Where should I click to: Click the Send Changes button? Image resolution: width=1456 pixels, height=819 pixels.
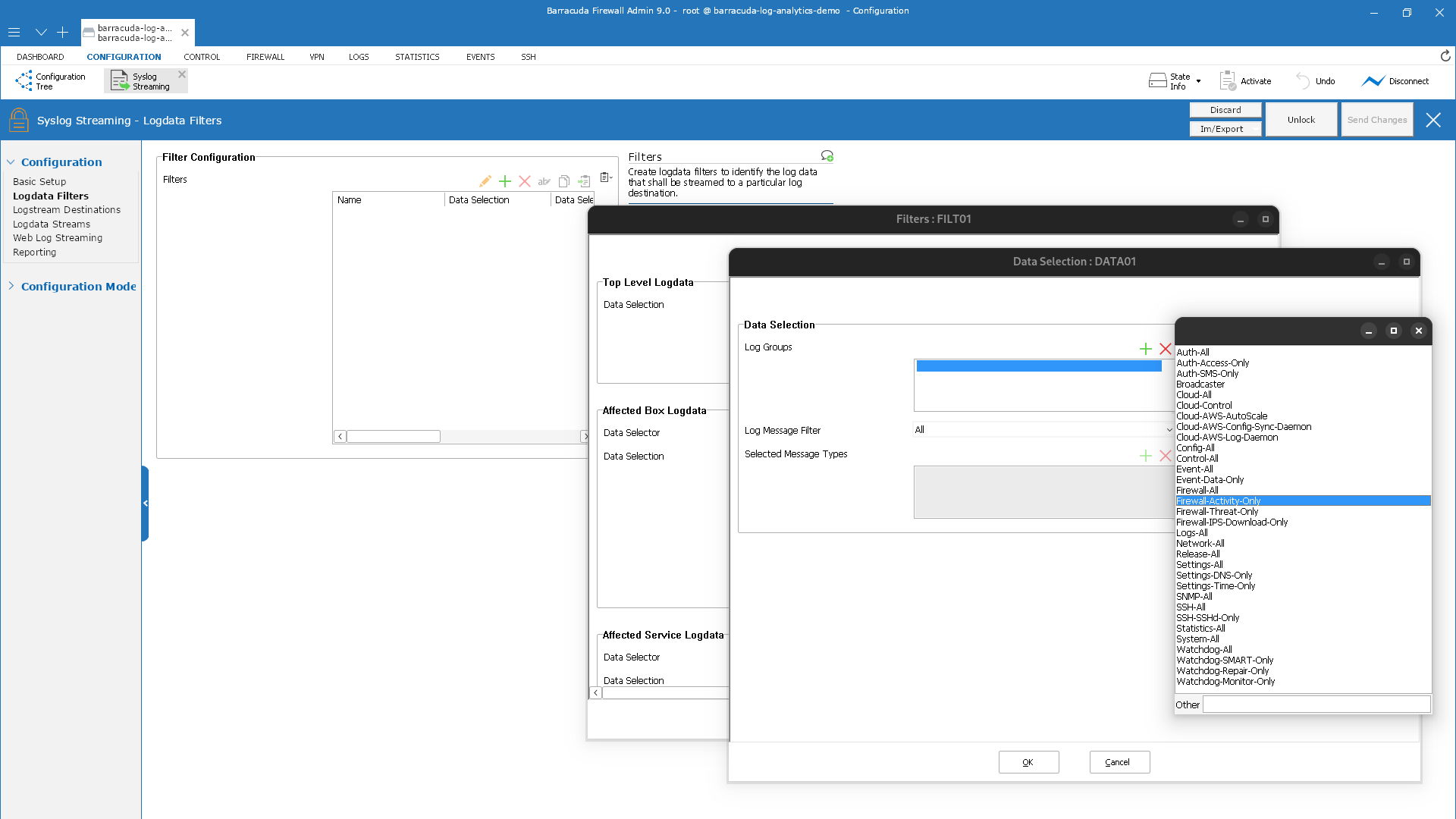coord(1377,120)
